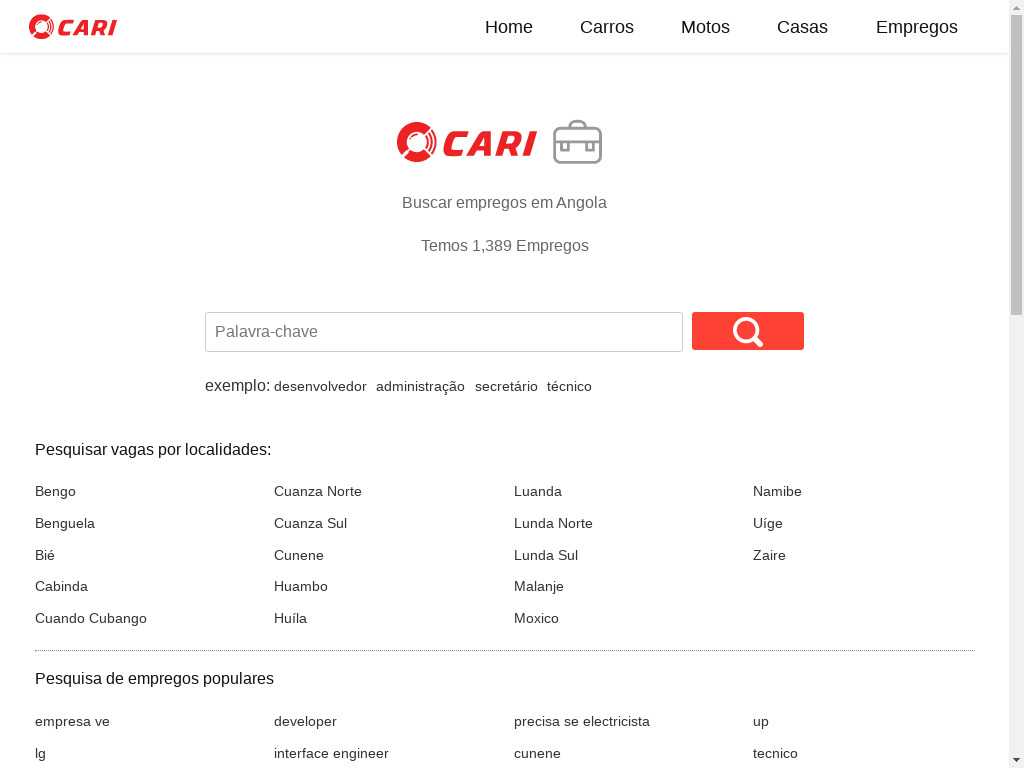Click the large central CARI logo
1024x768 pixels.
tap(467, 142)
